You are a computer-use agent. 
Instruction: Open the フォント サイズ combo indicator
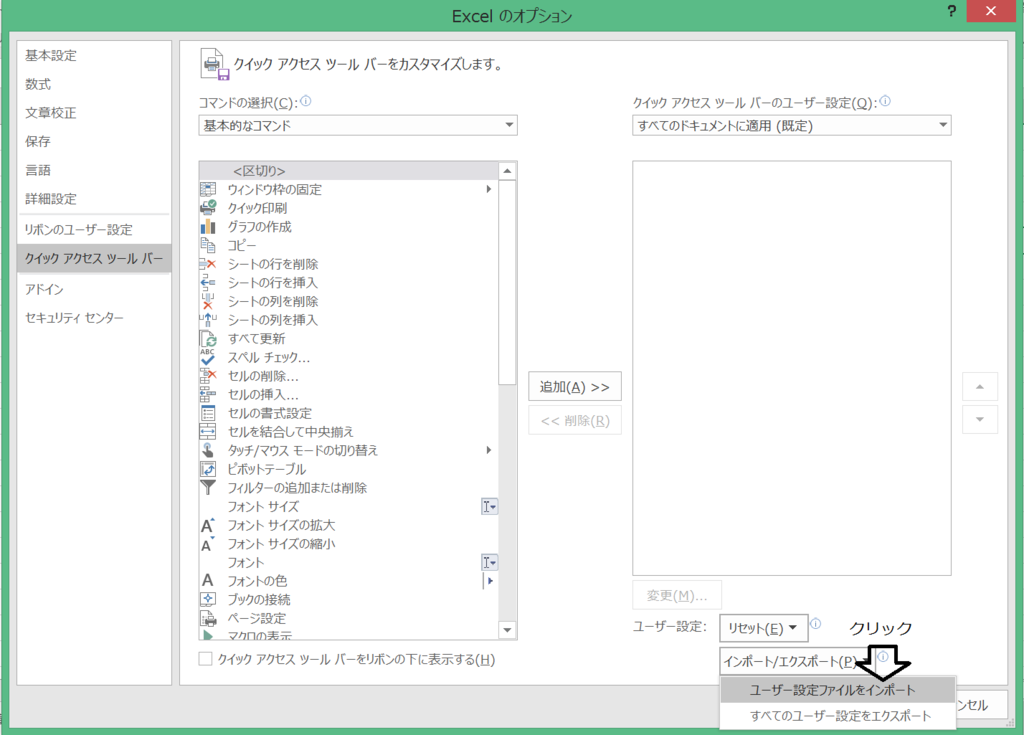coord(489,506)
